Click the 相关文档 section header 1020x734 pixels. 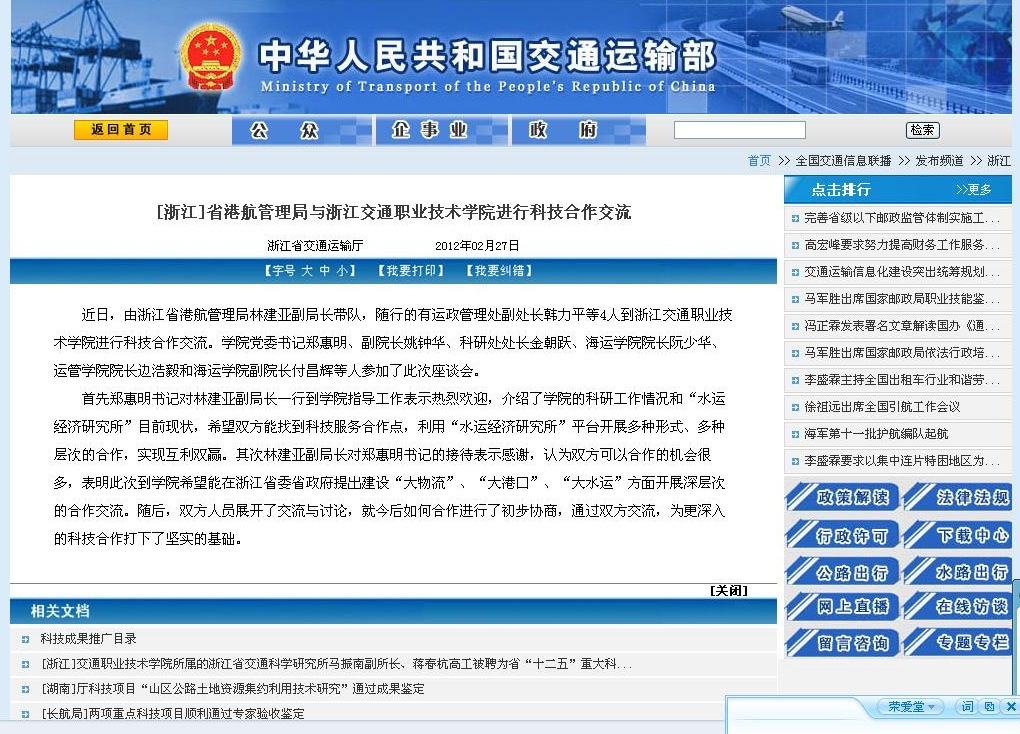[60, 611]
